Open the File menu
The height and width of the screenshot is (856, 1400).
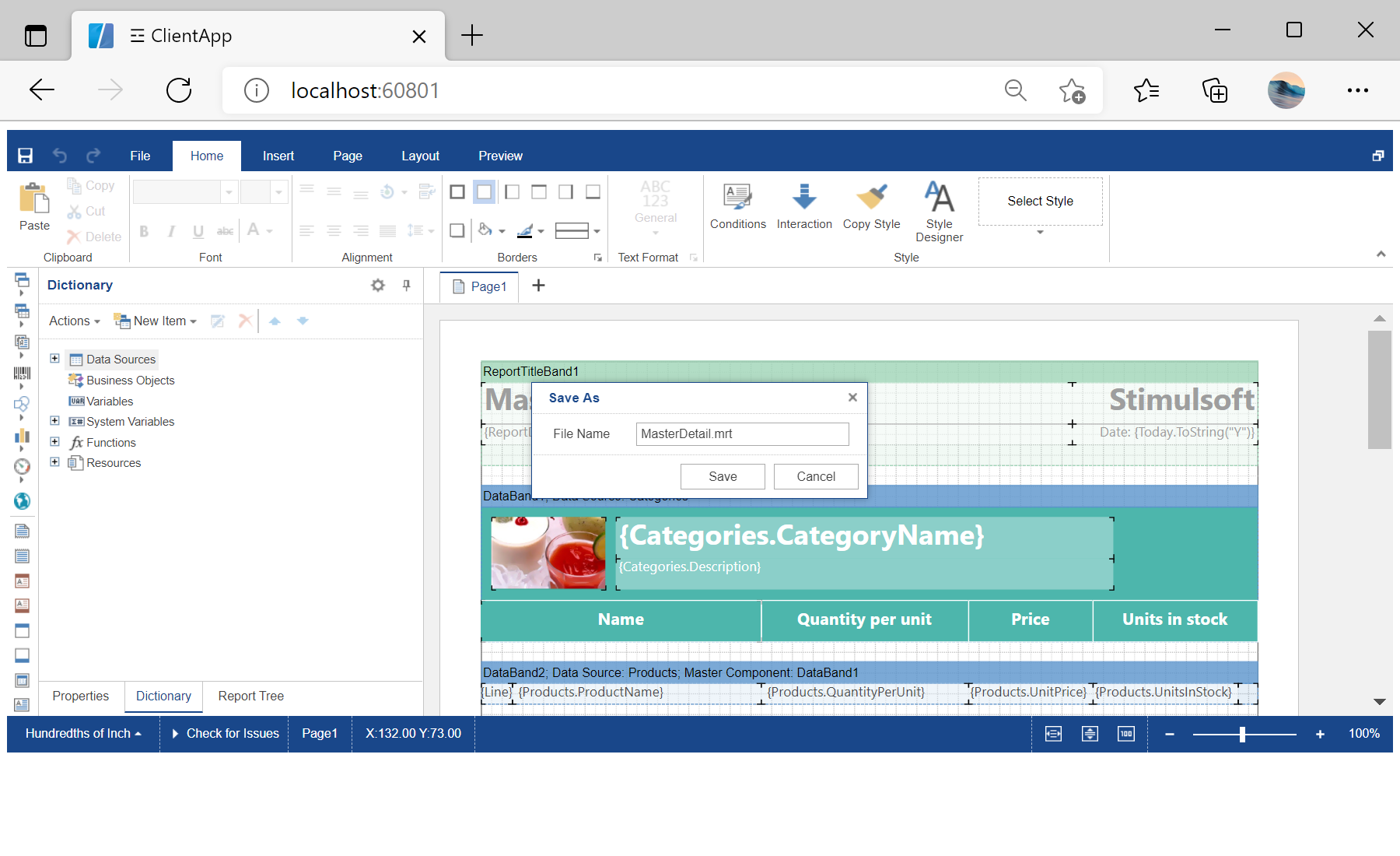140,156
